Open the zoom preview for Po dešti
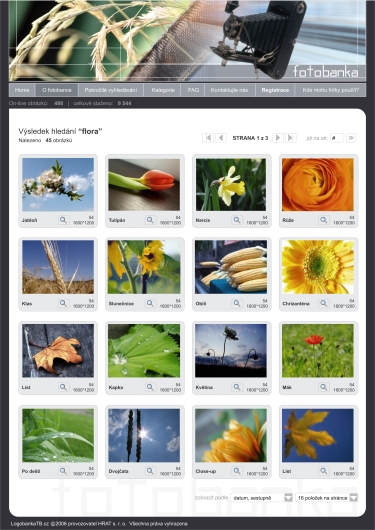The height and width of the screenshot is (530, 375). point(63,471)
